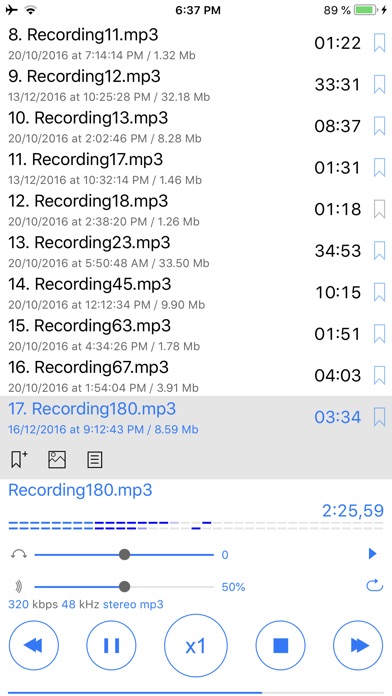Toggle bookmark for Recording23.mp3
Viewport: 392px width, 696px height.
click(379, 251)
